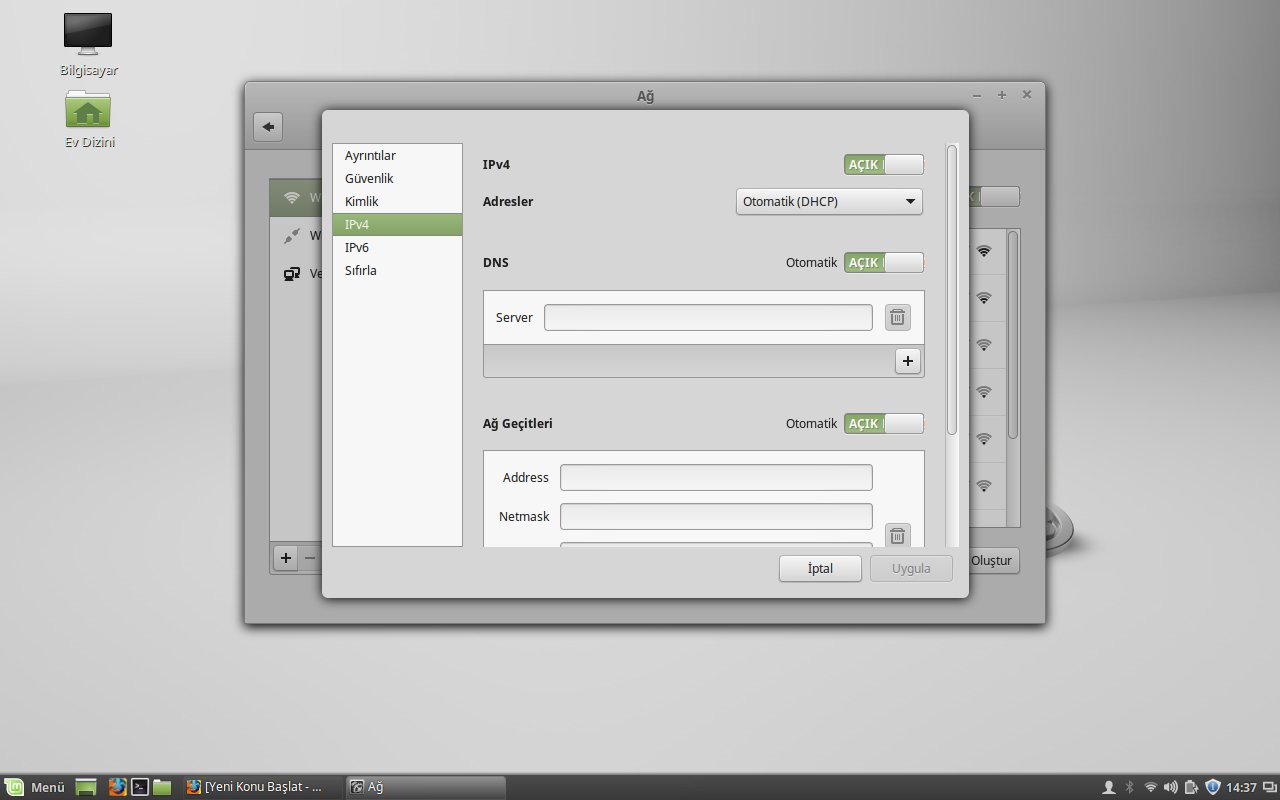Click the Netmask label in the Ağ Geçitleri box
The height and width of the screenshot is (800, 1280).
(524, 516)
